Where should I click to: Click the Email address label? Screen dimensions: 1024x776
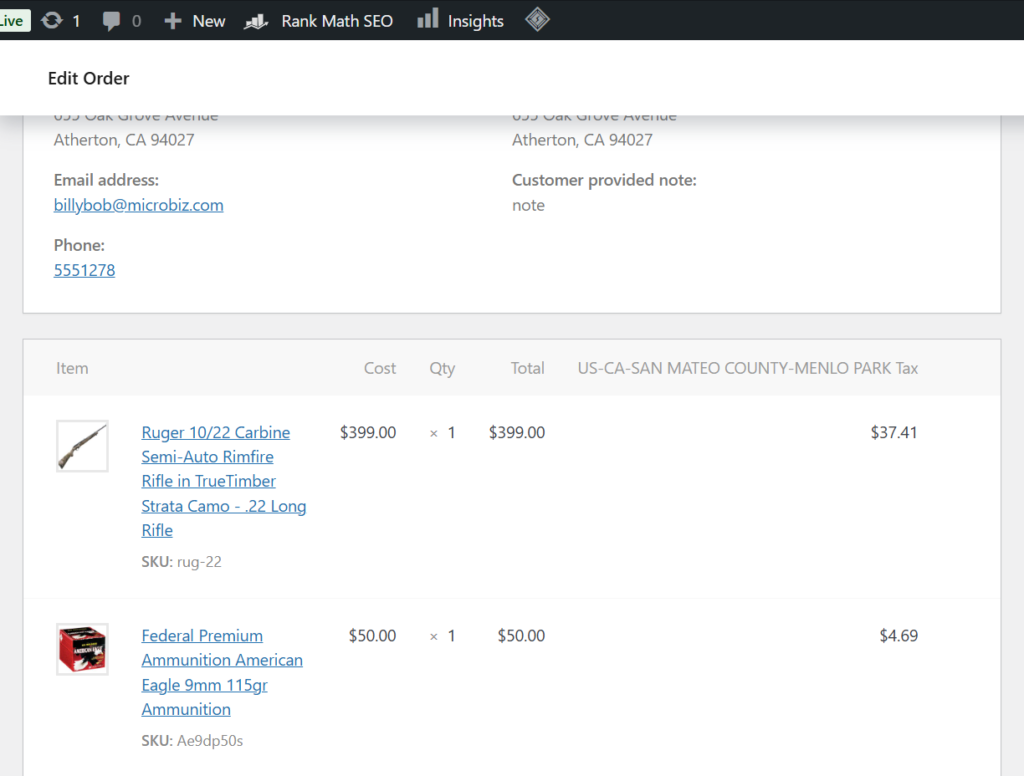click(106, 180)
